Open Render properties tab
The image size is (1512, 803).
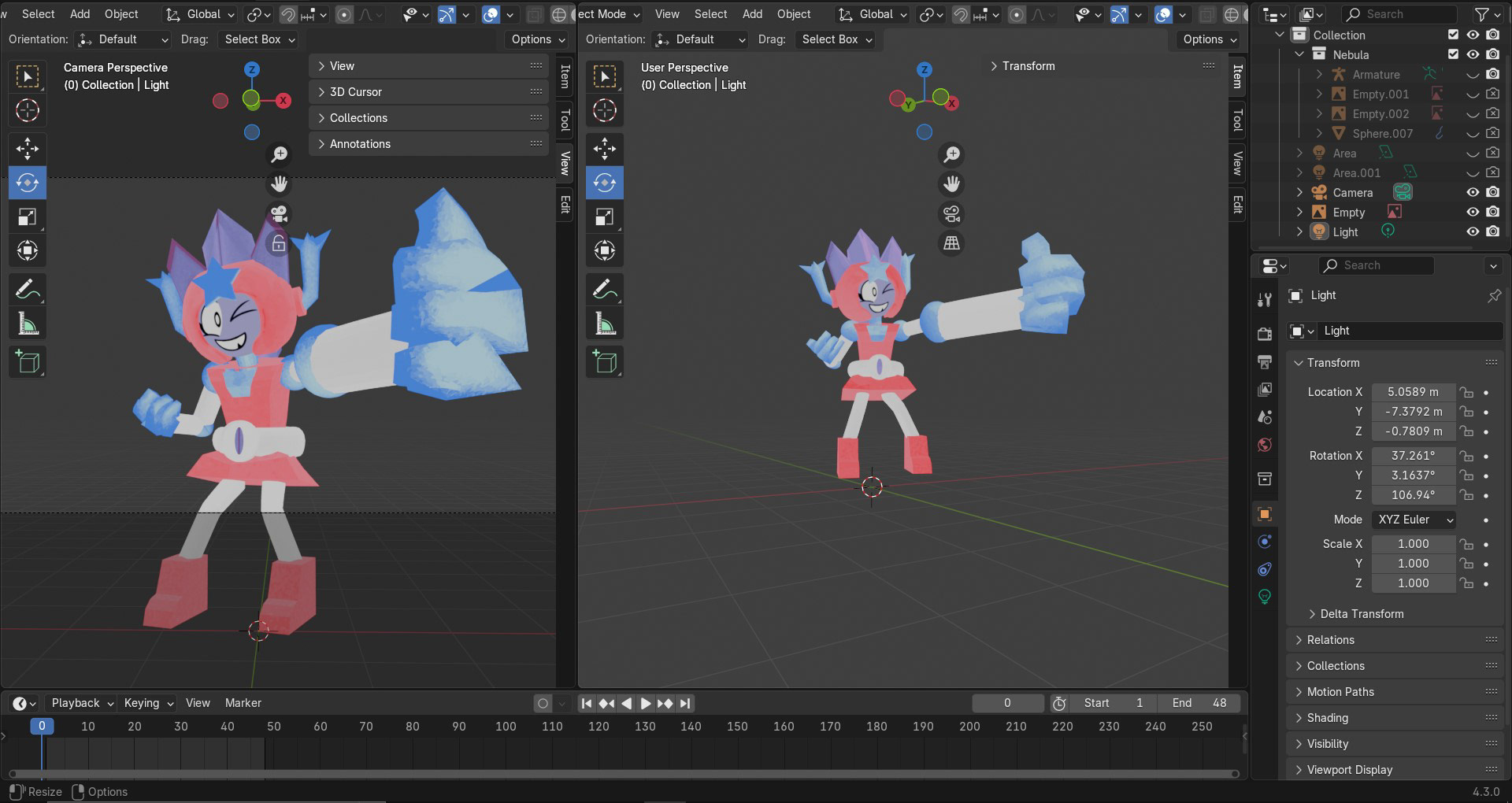[x=1265, y=334]
